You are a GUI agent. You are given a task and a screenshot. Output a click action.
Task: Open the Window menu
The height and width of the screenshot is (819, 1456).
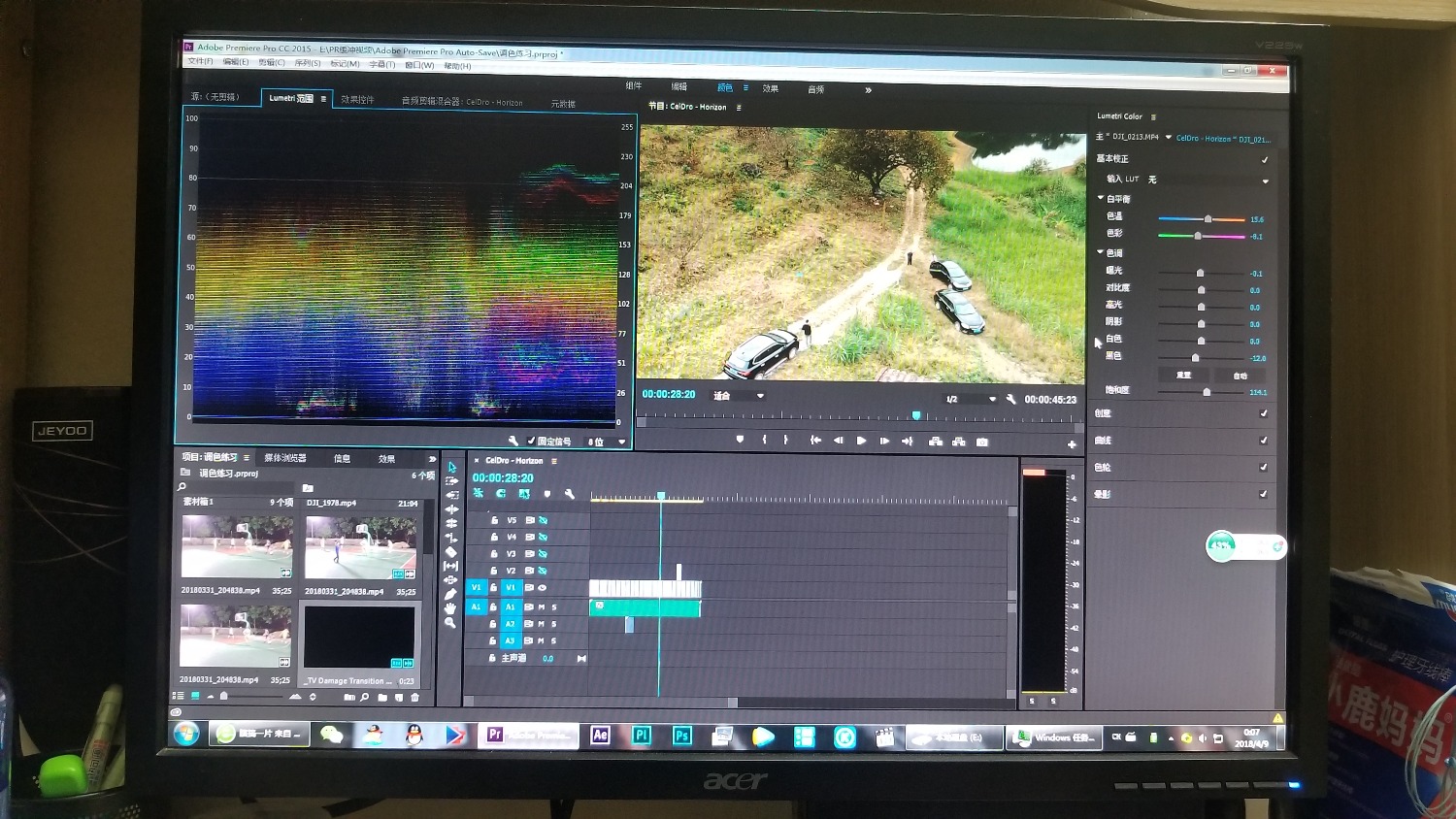pyautogui.click(x=419, y=65)
